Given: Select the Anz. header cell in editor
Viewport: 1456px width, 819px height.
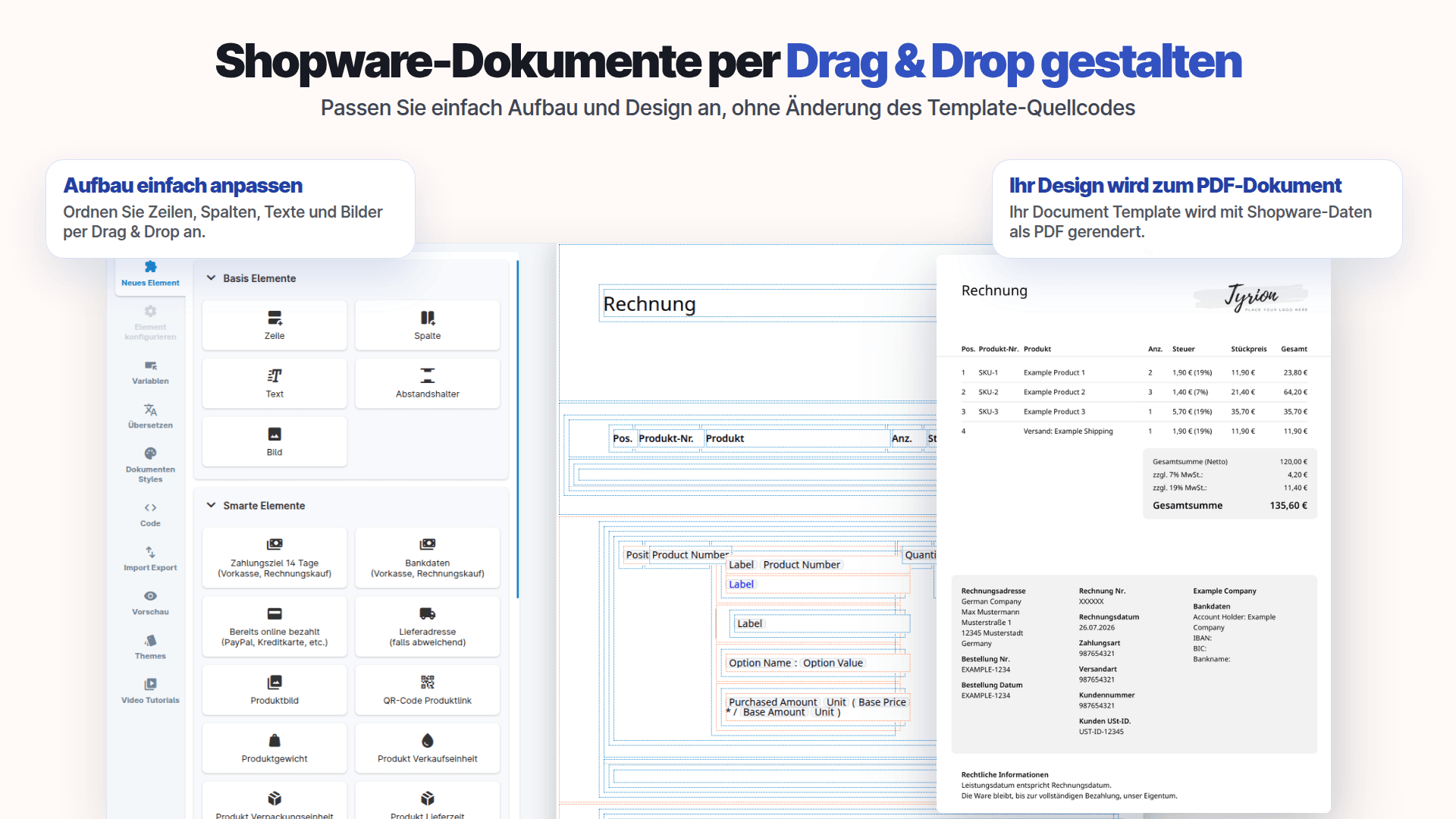Looking at the screenshot, I should click(902, 438).
